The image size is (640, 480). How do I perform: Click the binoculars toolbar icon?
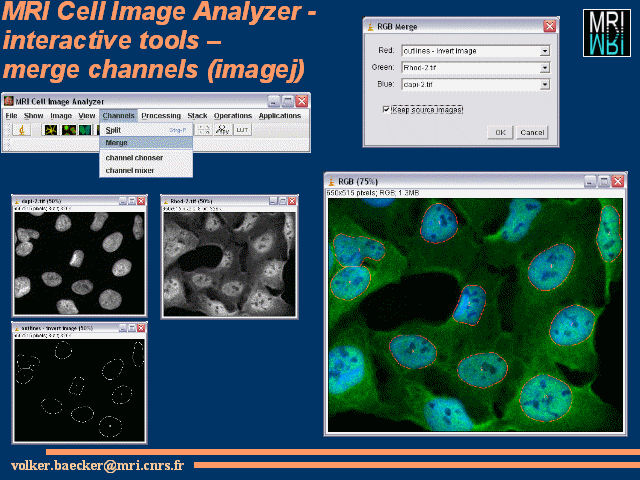[222, 130]
